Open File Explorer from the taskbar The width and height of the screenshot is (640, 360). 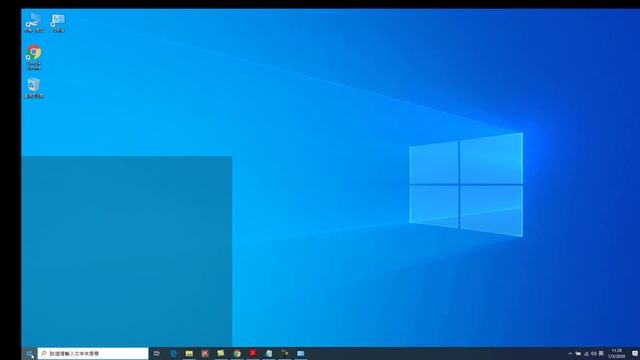pyautogui.click(x=189, y=353)
